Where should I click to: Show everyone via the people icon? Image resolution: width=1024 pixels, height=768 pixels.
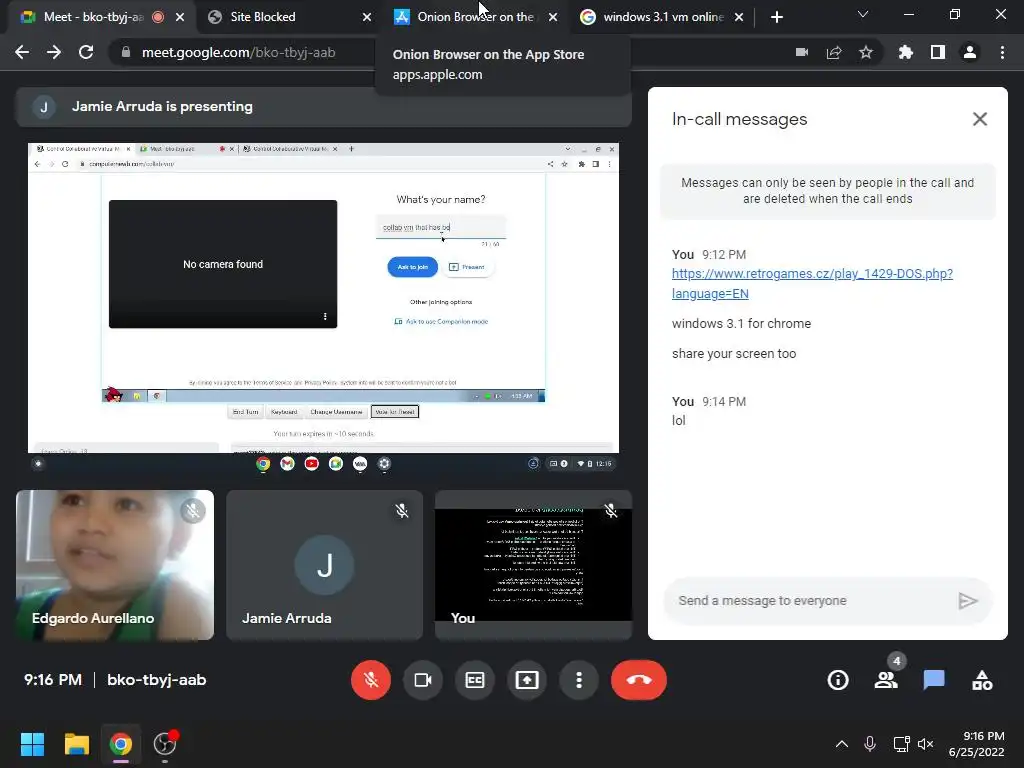[x=886, y=680]
